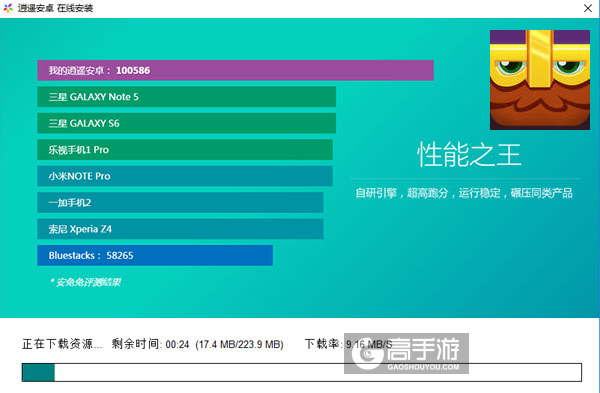Click the 17.4 MB/223.9 MB size text

click(240, 344)
